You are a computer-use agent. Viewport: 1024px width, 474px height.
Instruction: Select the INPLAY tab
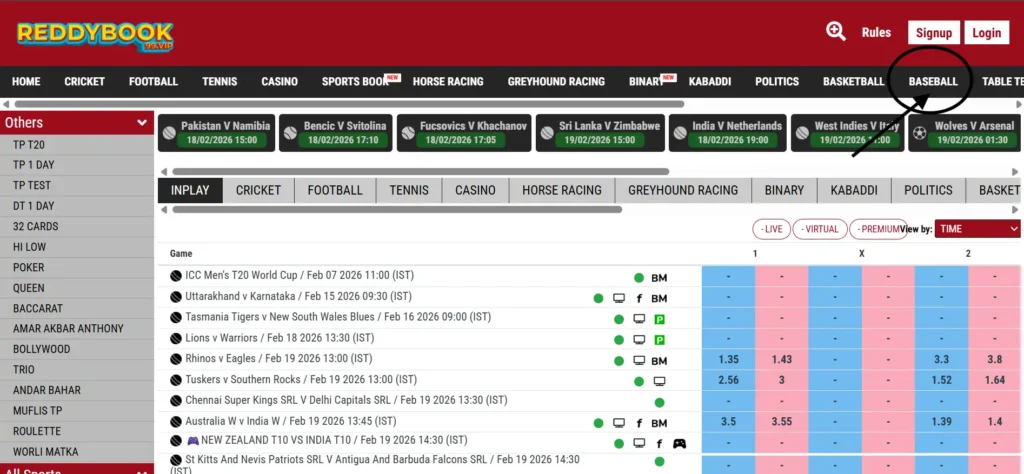click(190, 190)
